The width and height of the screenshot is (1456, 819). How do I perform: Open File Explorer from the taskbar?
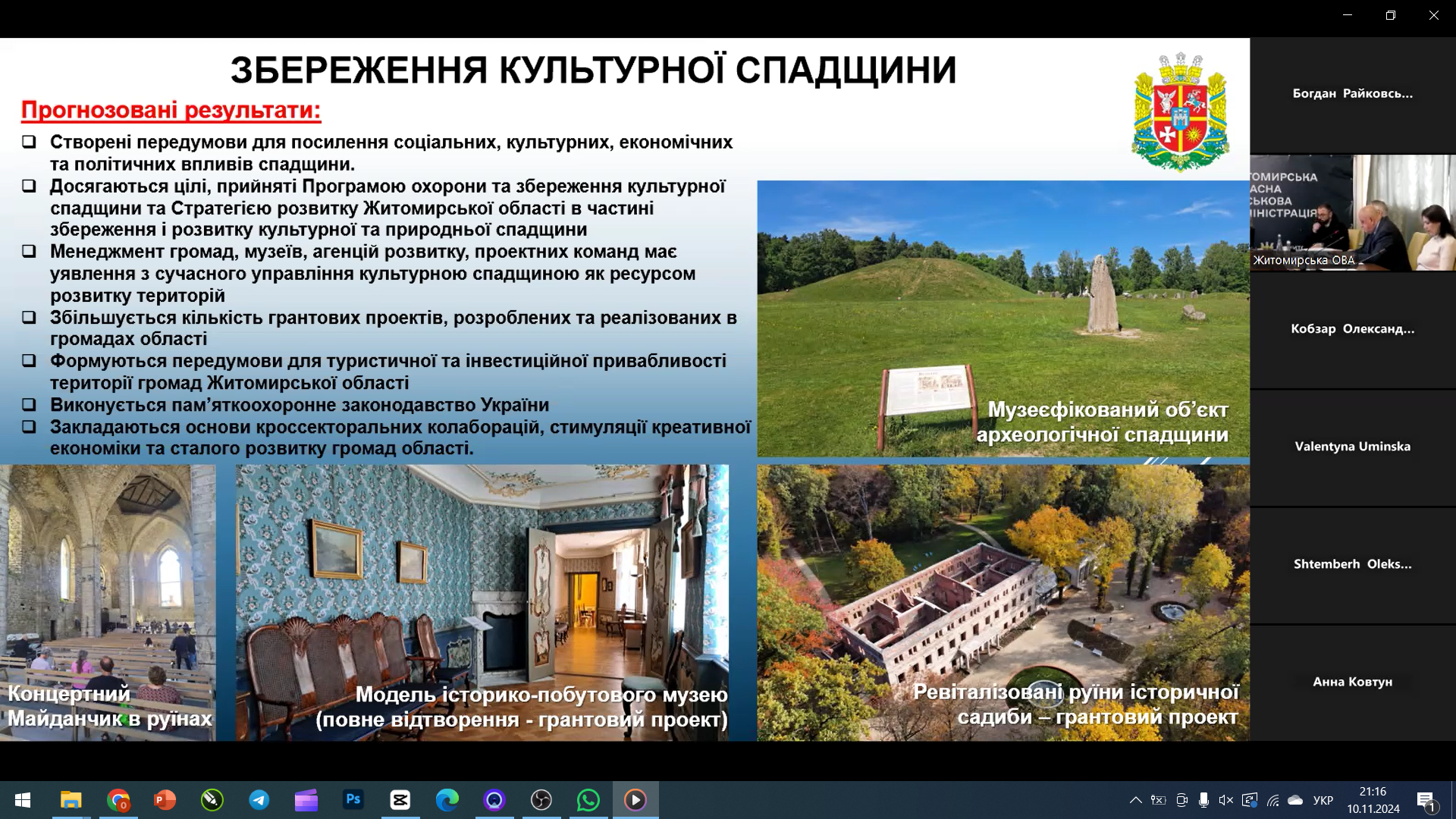[x=71, y=800]
